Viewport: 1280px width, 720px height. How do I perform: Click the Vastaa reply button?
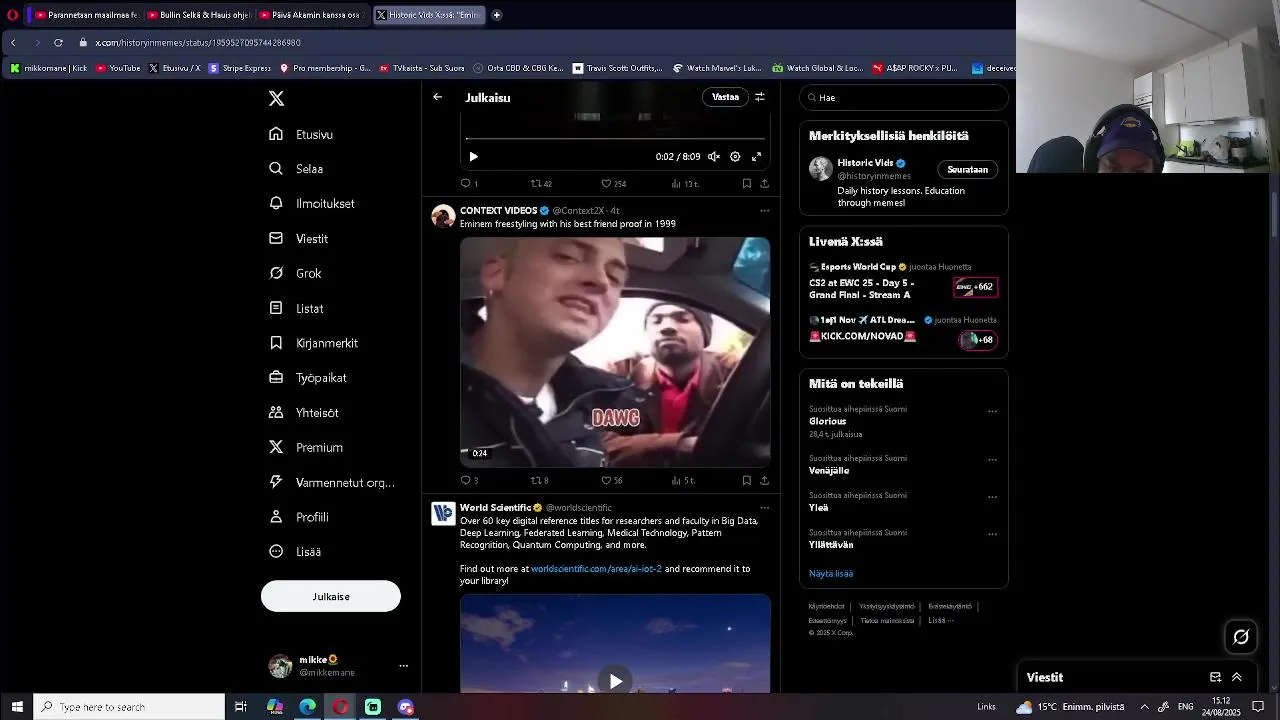[x=725, y=97]
